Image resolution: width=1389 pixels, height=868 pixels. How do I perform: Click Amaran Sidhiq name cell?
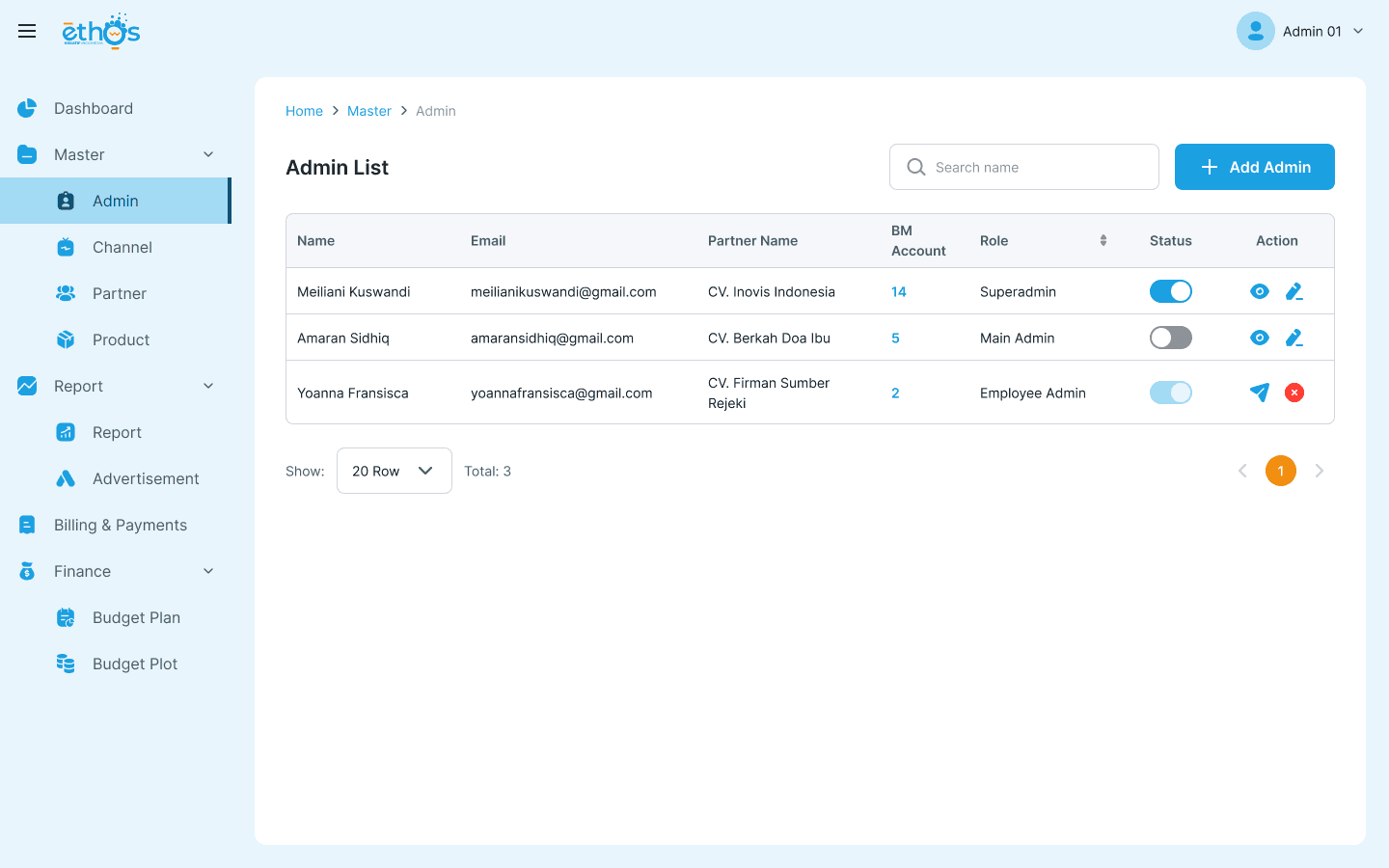point(343,338)
